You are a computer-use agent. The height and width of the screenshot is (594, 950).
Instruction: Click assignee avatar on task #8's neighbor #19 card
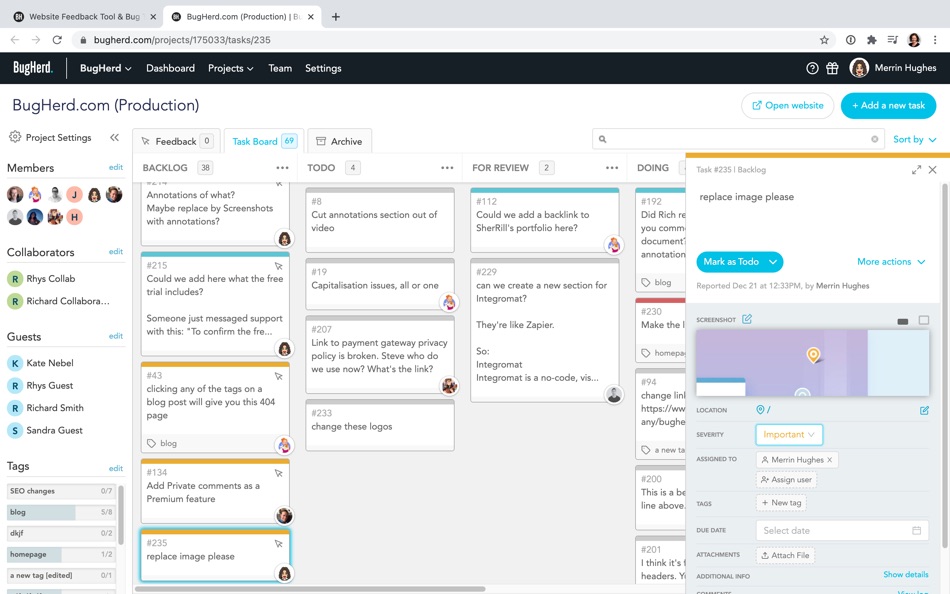(x=449, y=301)
